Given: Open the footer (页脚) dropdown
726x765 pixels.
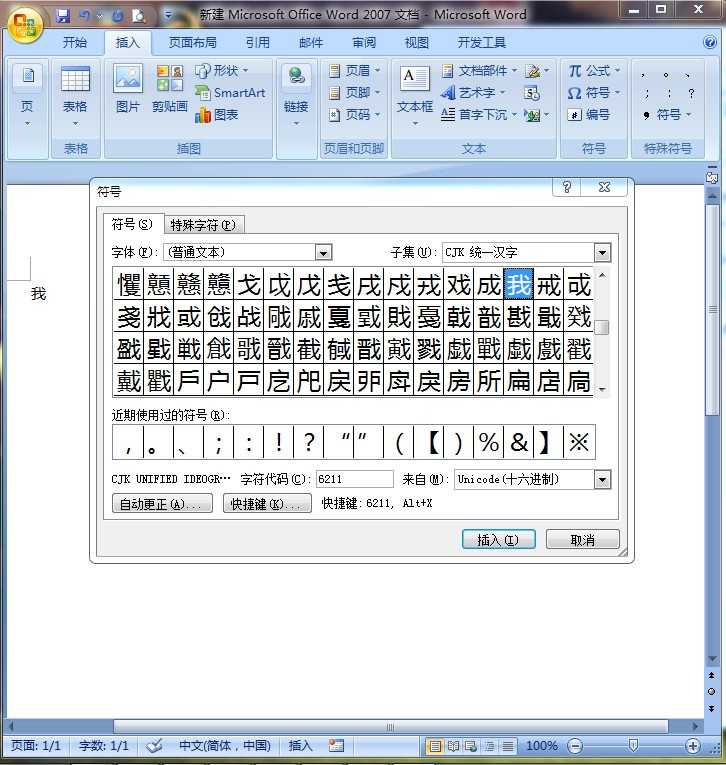Looking at the screenshot, I should point(354,92).
